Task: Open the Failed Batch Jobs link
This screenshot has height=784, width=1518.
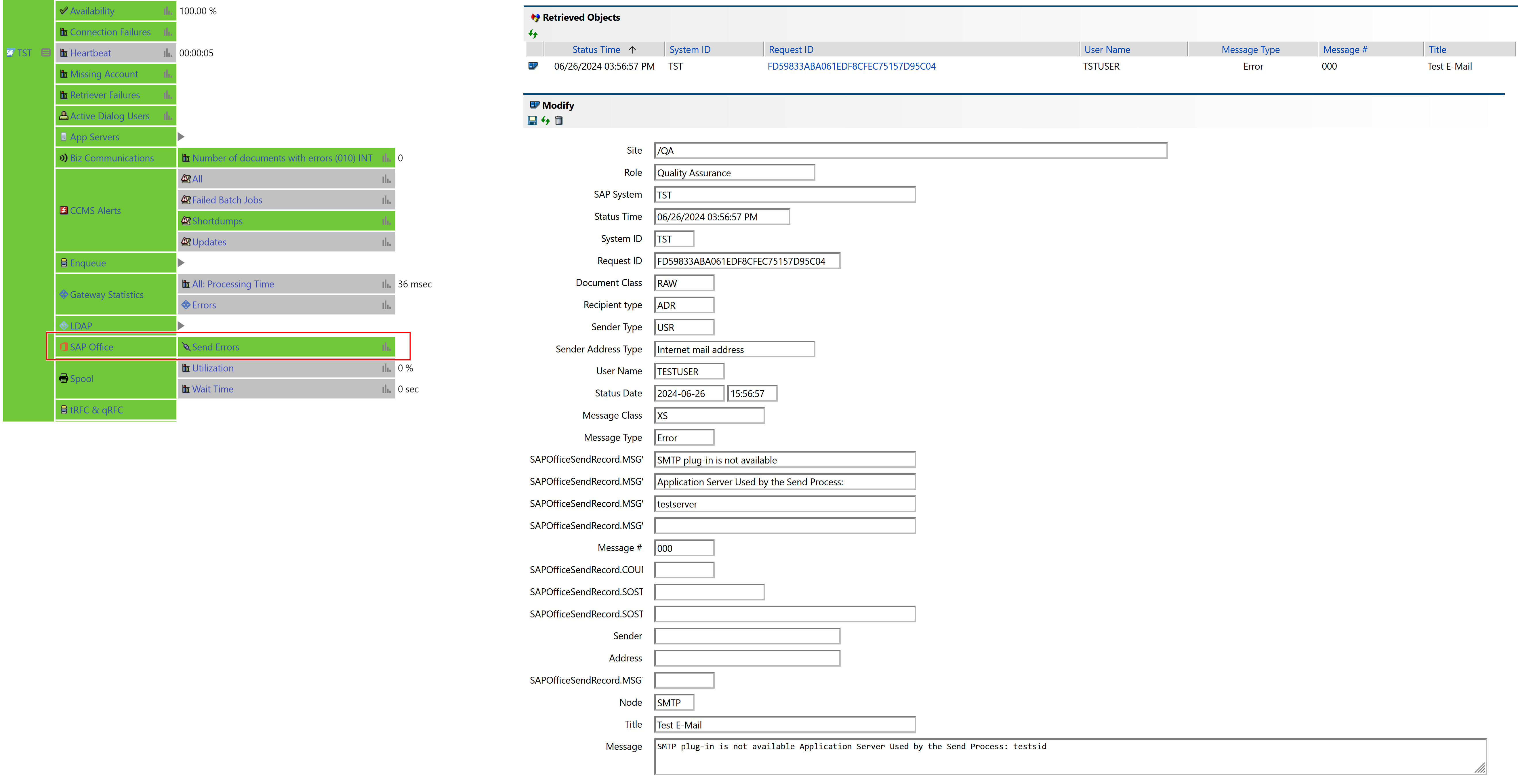Action: (x=227, y=201)
